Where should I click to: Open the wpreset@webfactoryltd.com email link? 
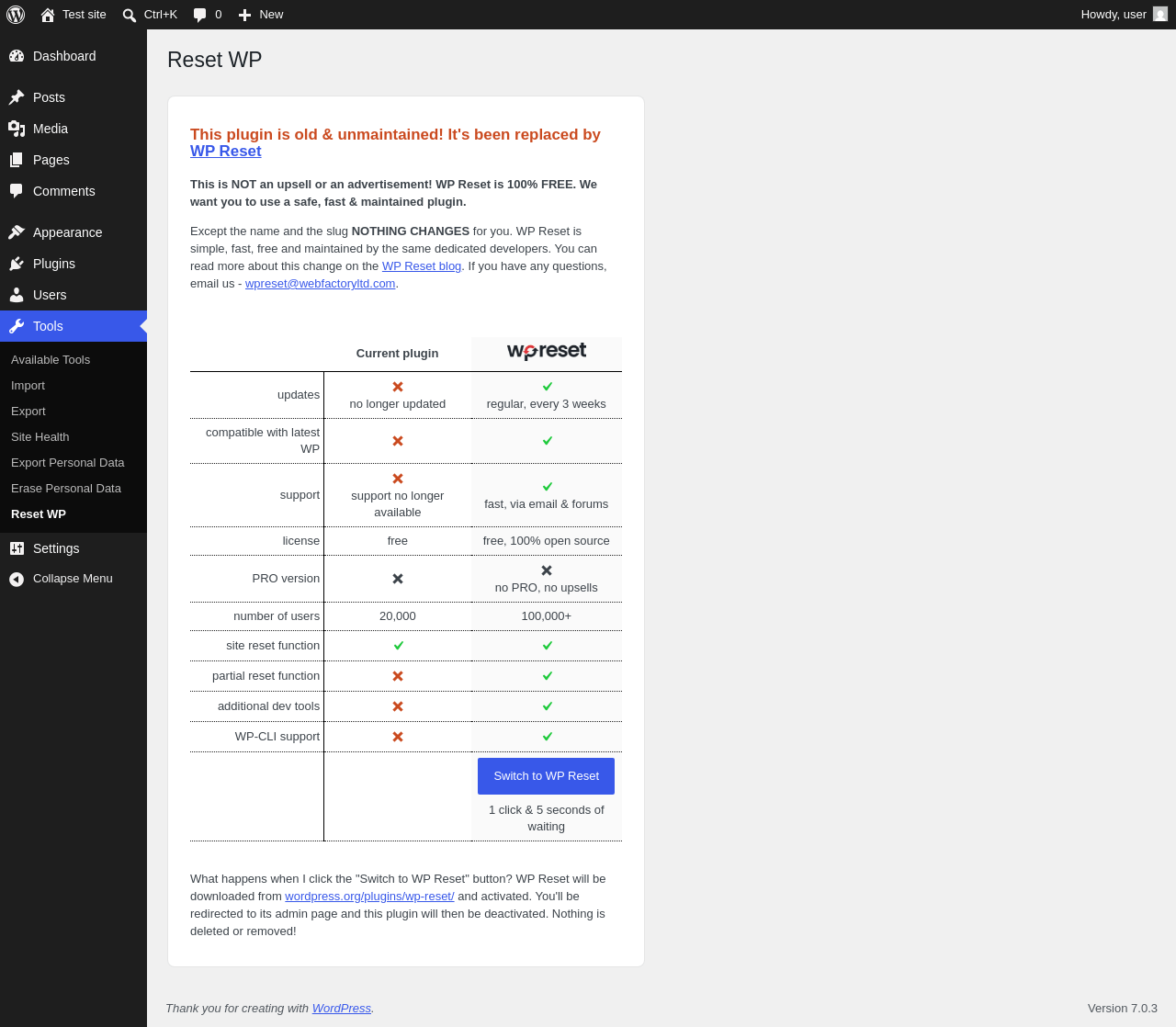coord(321,284)
